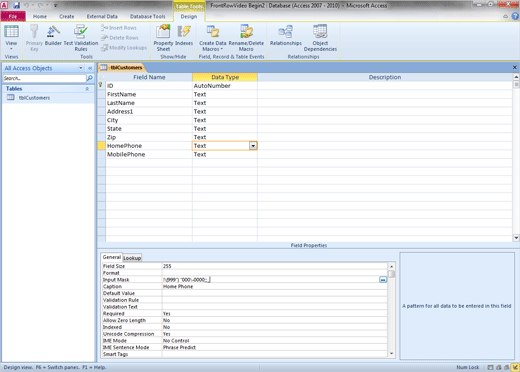Open the File tab
Image resolution: width=520 pixels, height=372 pixels.
coord(13,16)
